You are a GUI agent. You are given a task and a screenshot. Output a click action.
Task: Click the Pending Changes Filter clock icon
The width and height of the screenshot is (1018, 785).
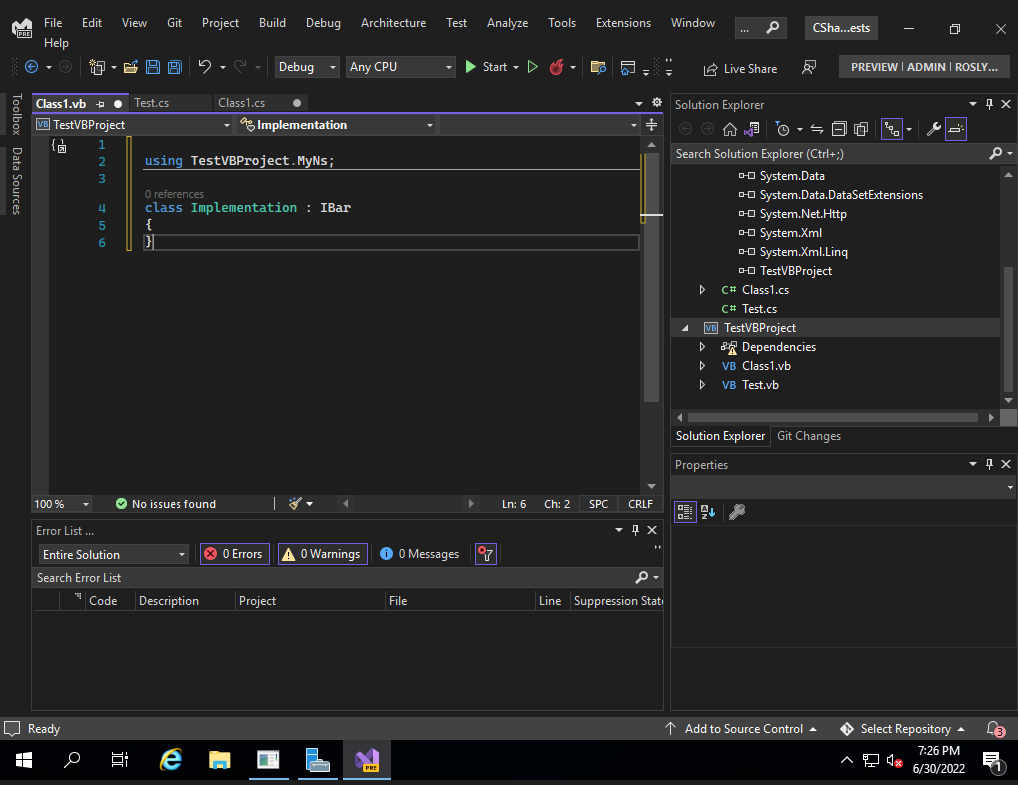point(782,129)
